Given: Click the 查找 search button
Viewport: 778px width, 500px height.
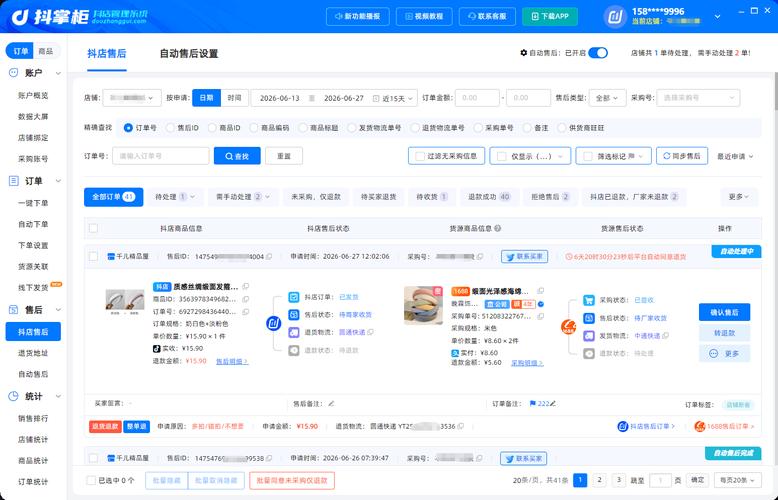Looking at the screenshot, I should (x=237, y=156).
